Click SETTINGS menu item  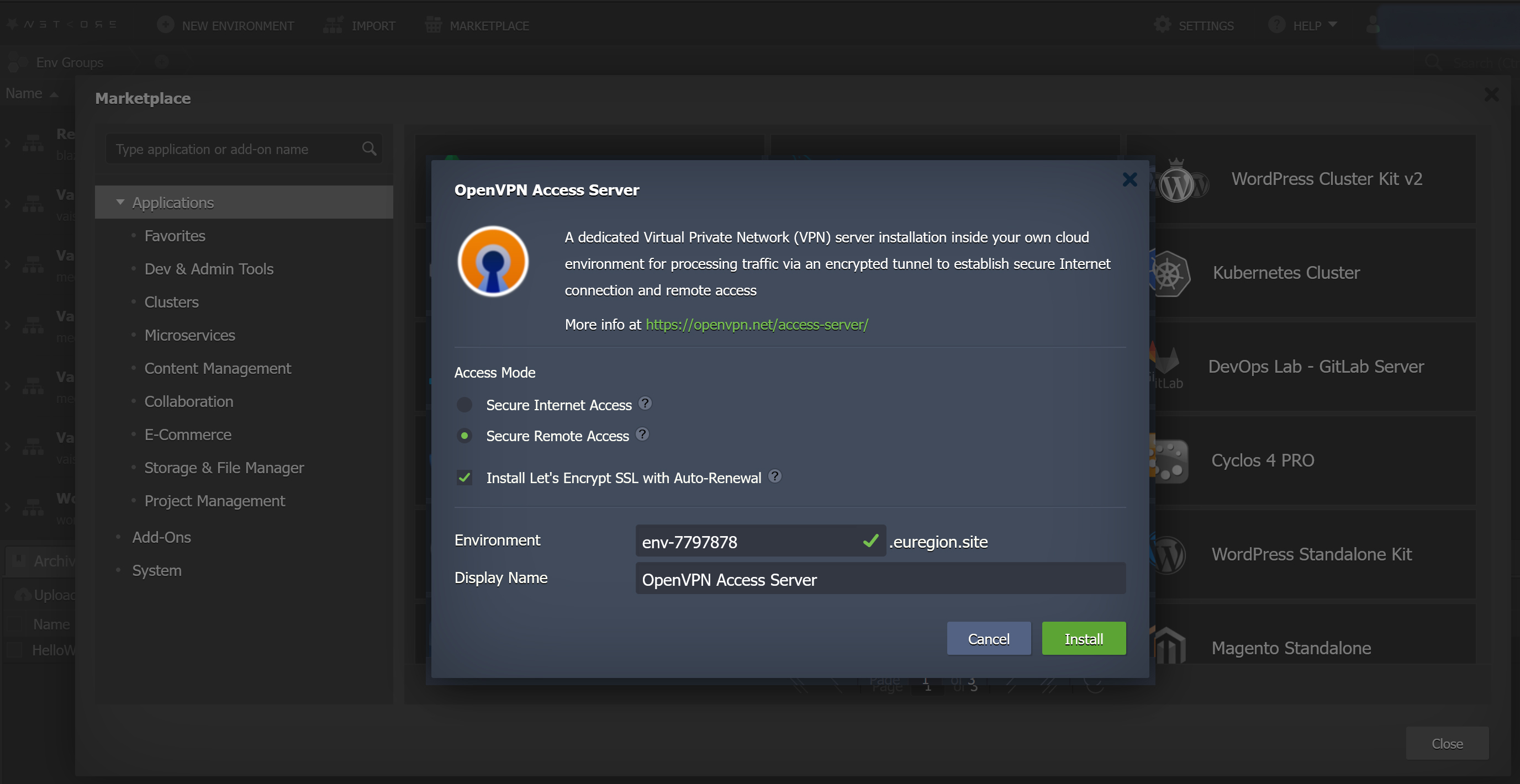point(1206,26)
